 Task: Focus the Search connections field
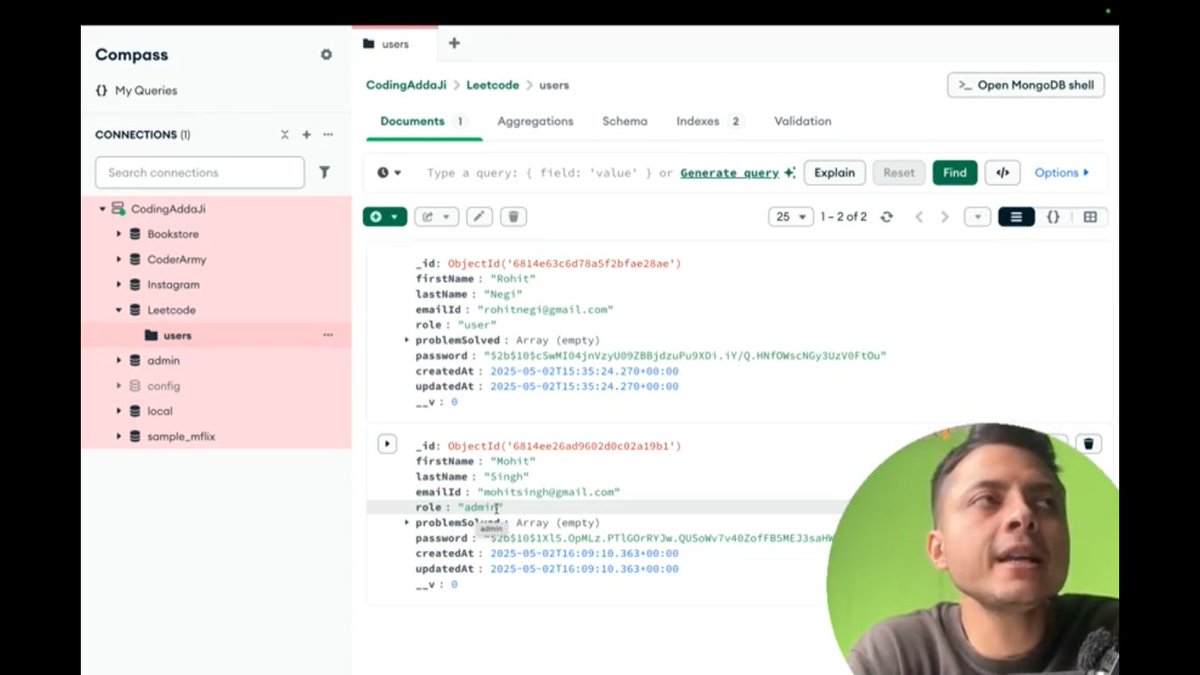pos(200,172)
